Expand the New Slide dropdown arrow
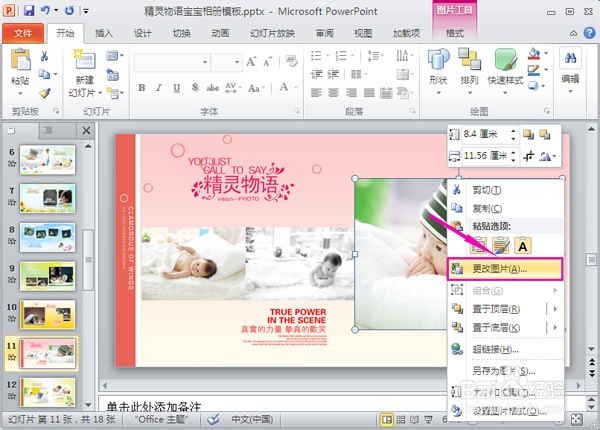Image resolution: width=600 pixels, height=430 pixels. pyautogui.click(x=100, y=93)
